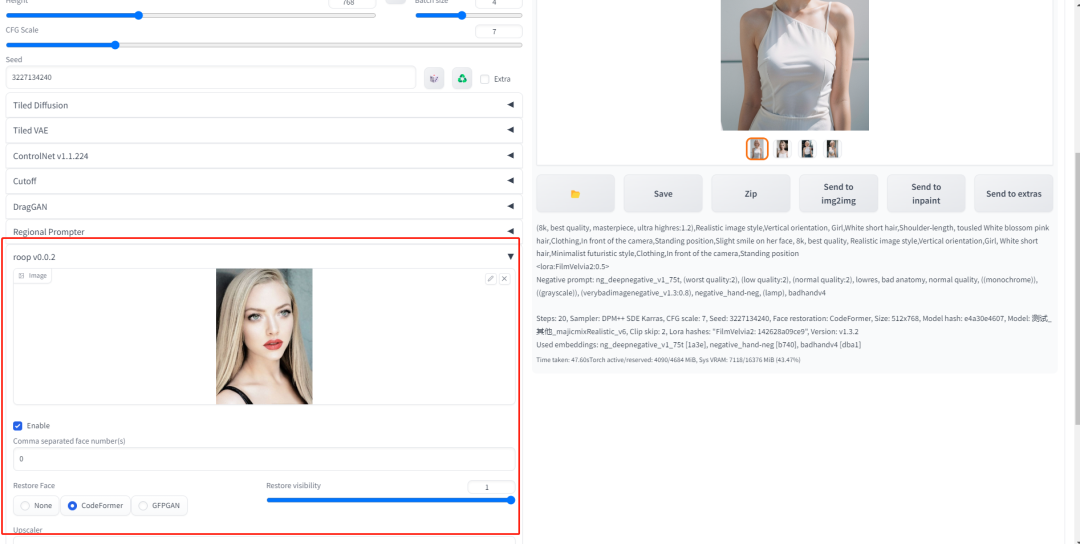Select the fourth result thumbnail
This screenshot has width=1080, height=544.
(x=832, y=149)
